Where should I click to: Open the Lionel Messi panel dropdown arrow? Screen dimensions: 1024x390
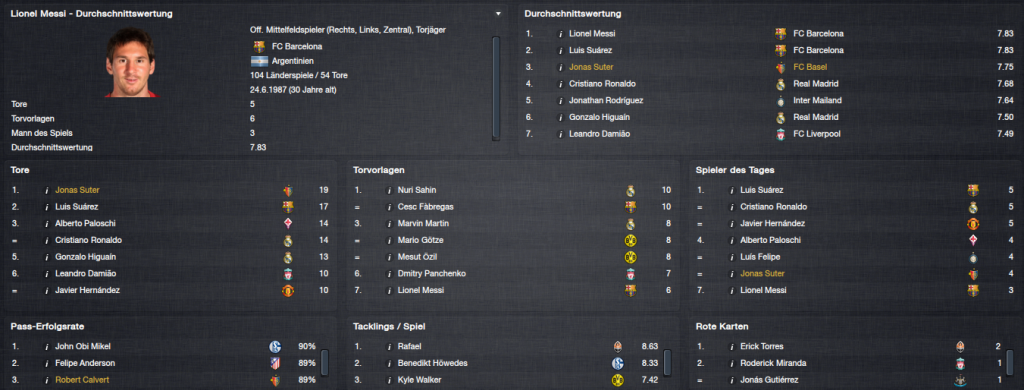click(499, 13)
